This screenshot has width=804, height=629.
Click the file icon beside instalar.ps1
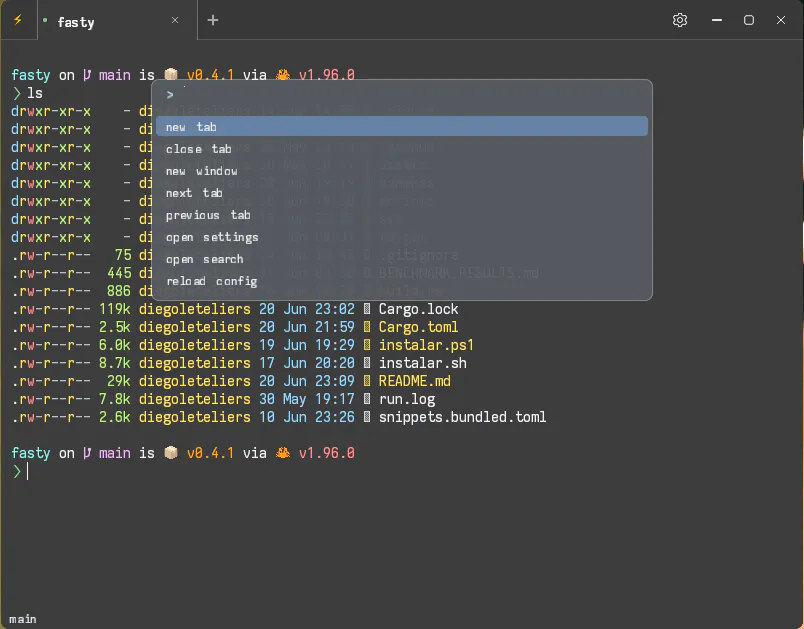367,345
